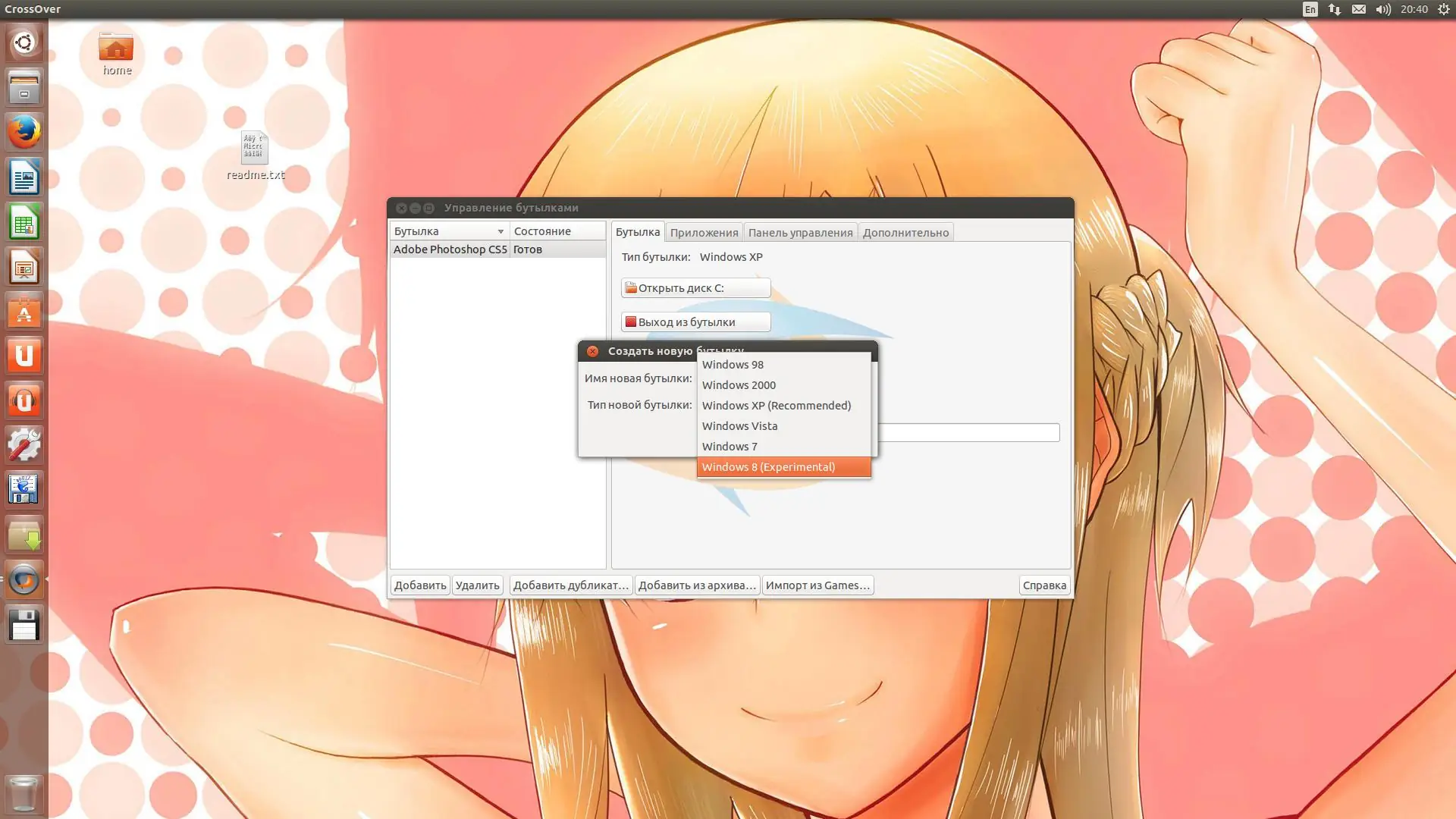Open Ubuntu Software Center icon

[x=24, y=312]
